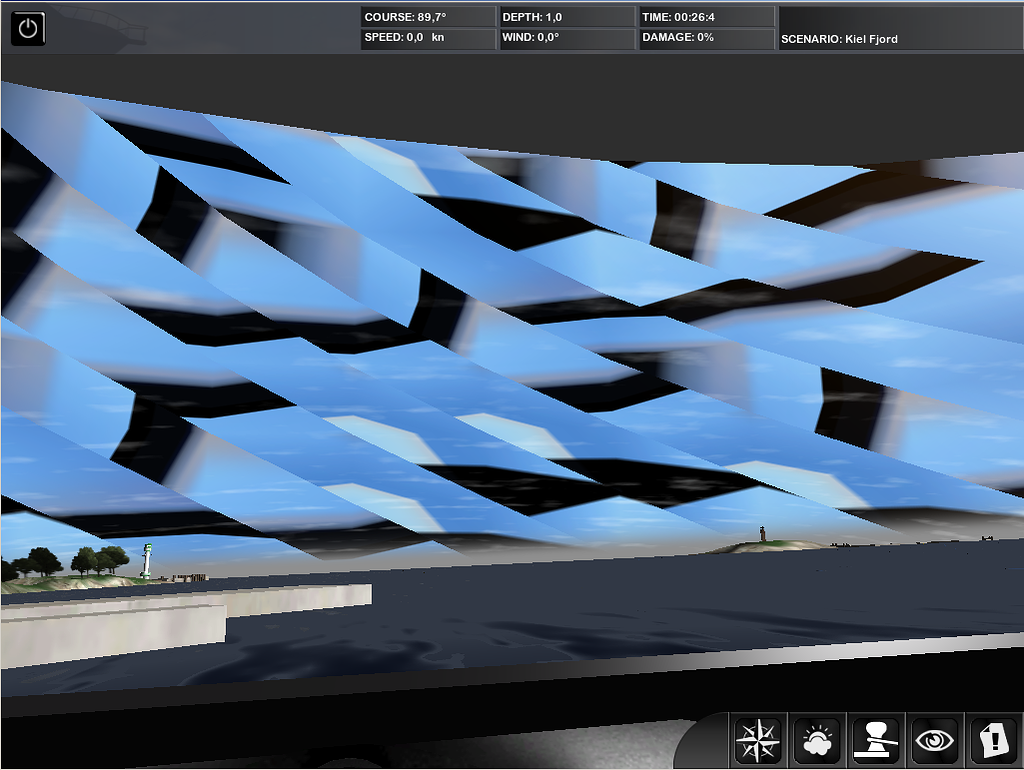Select the TIME 00:26:4 display
1024x770 pixels.
pyautogui.click(x=706, y=16)
